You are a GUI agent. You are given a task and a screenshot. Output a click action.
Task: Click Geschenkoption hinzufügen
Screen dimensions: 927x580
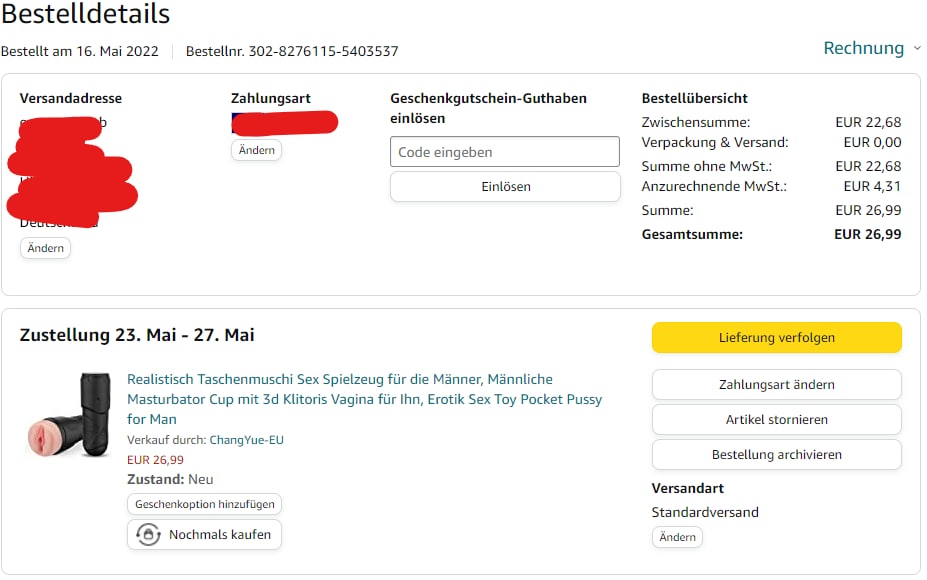pyautogui.click(x=204, y=505)
